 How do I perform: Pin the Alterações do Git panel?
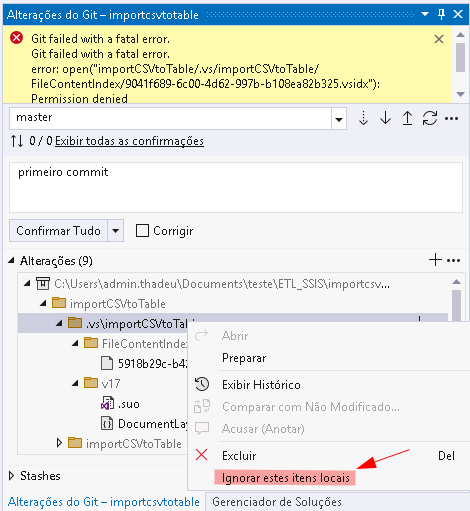(x=442, y=14)
